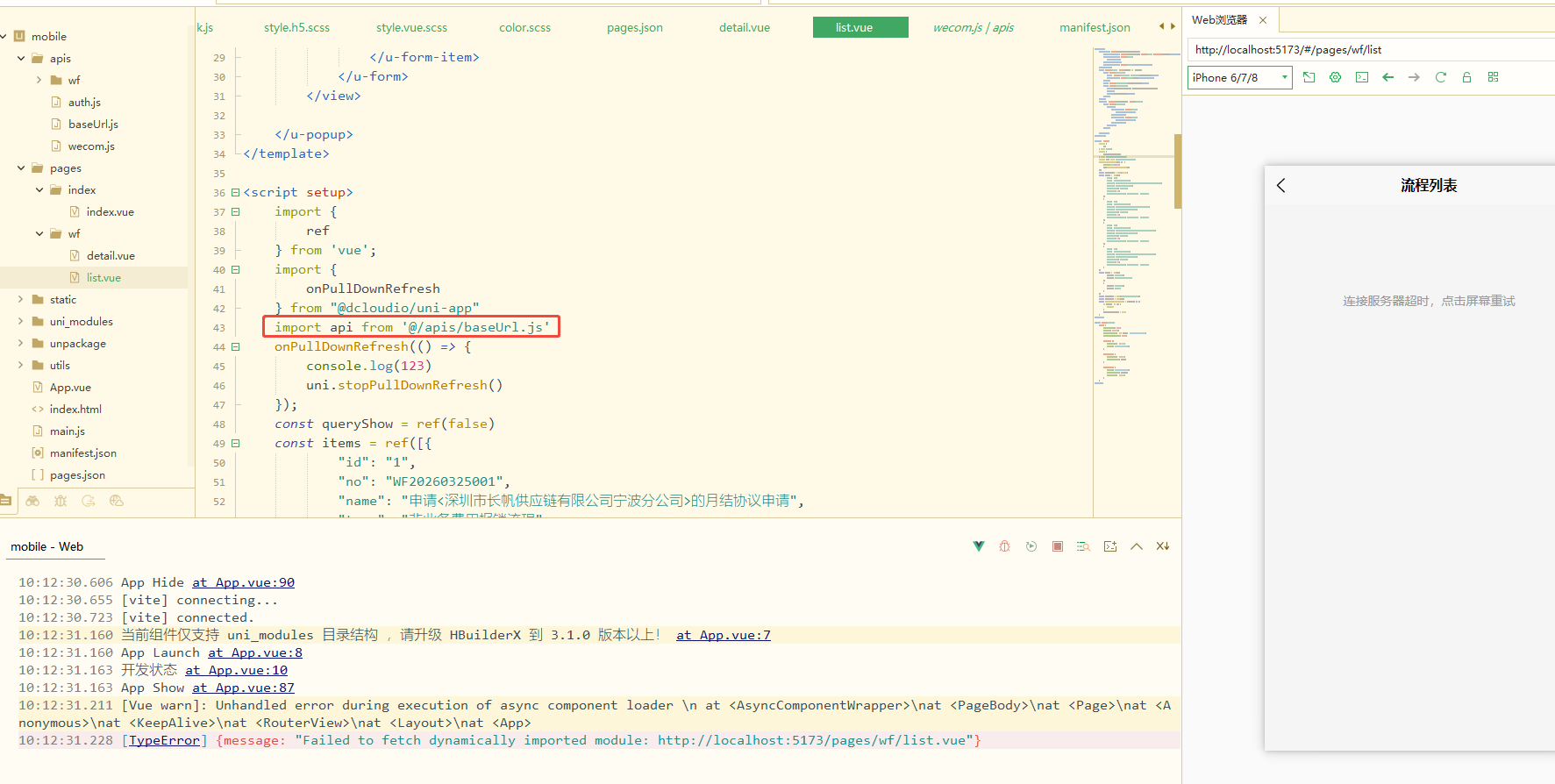Switch to the detail.vue editor tab

744,27
